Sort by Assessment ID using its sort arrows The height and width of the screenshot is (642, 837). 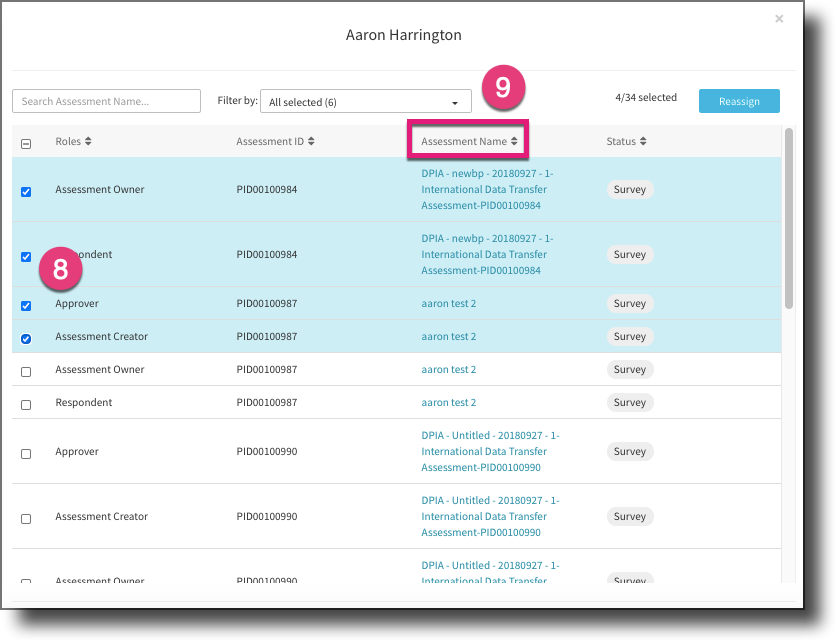309,141
